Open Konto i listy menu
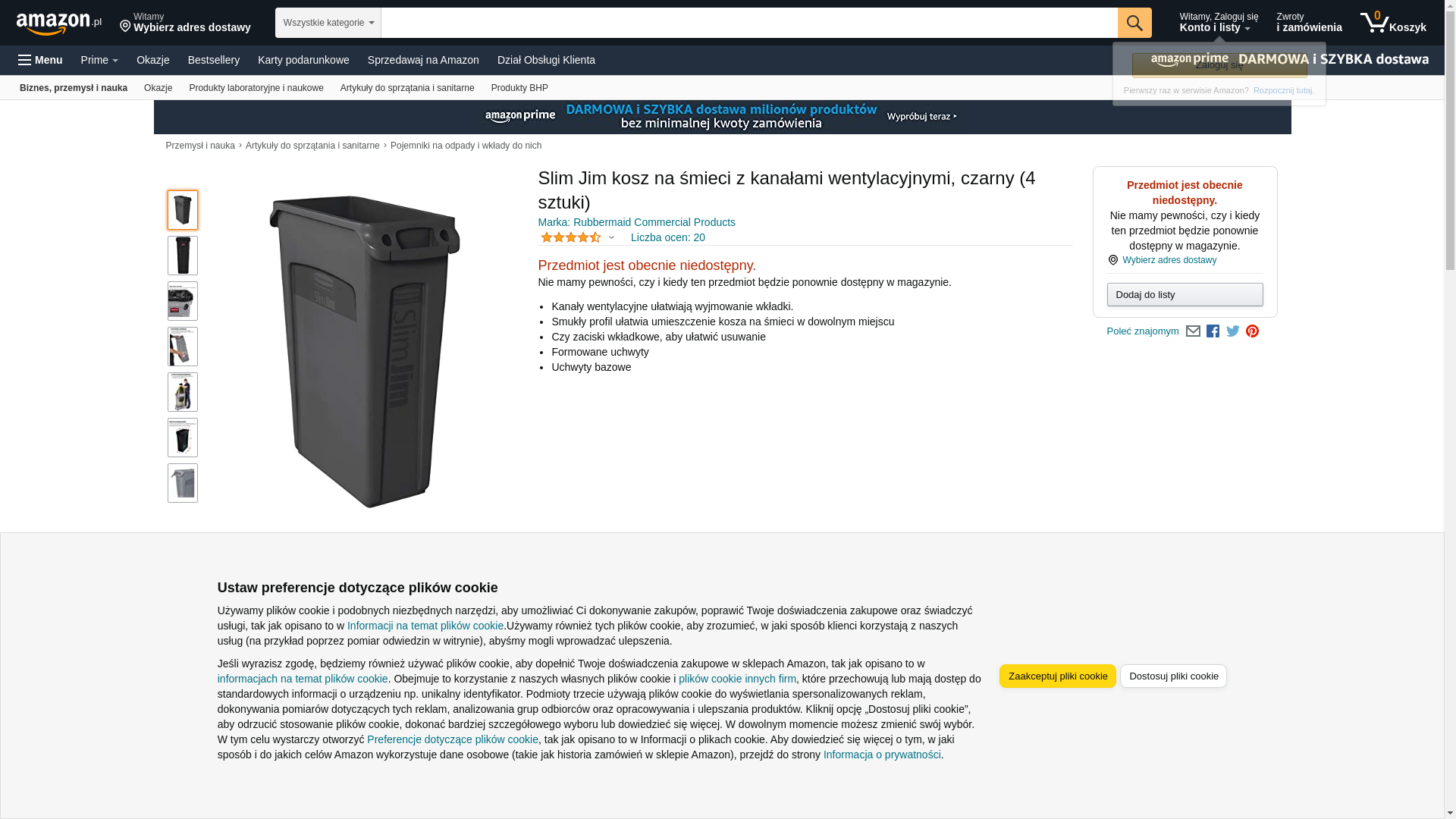Screen dimensions: 1456x819 click(x=1218, y=23)
